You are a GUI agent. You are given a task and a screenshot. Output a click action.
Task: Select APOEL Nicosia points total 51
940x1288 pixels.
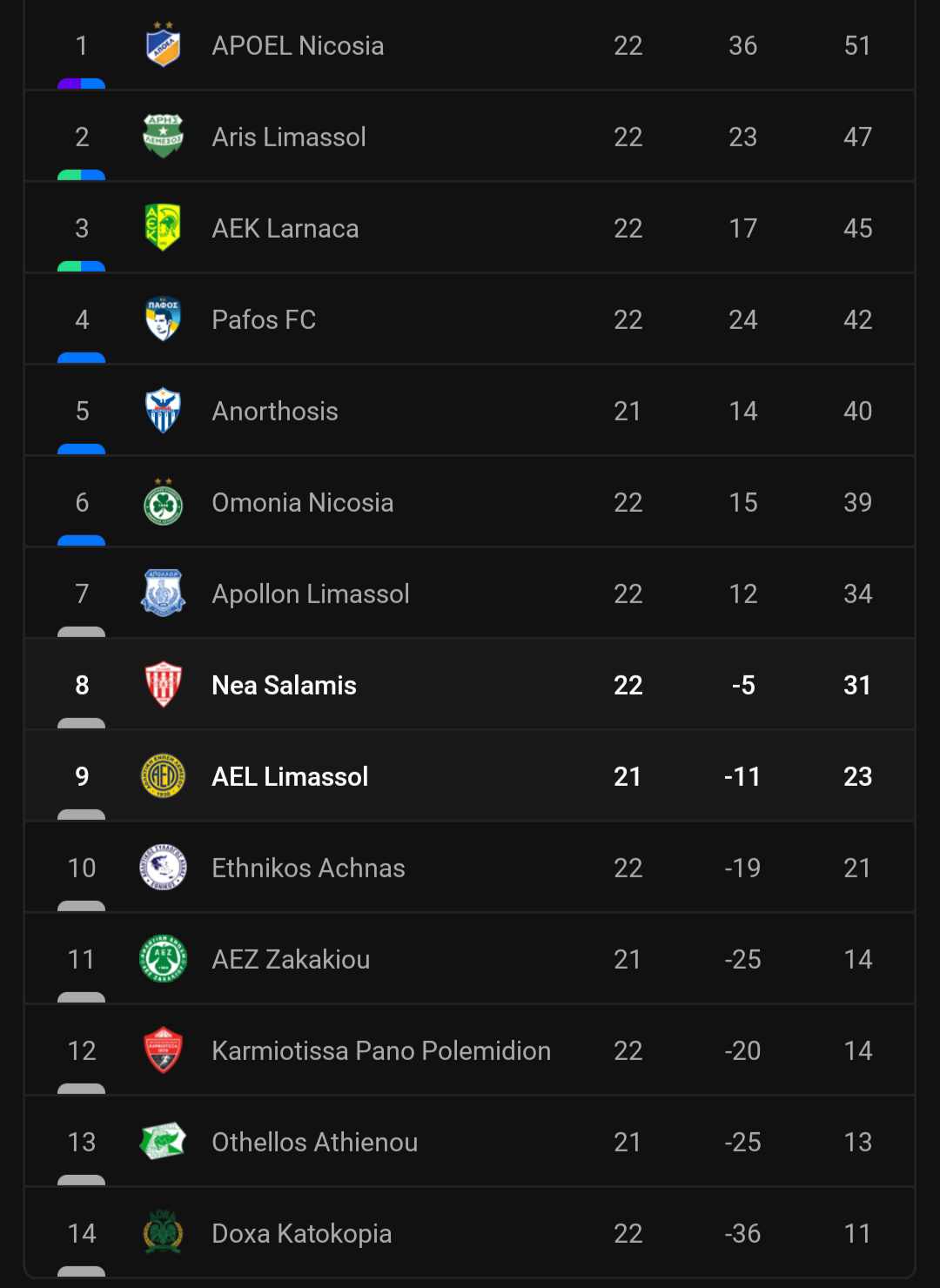(857, 45)
